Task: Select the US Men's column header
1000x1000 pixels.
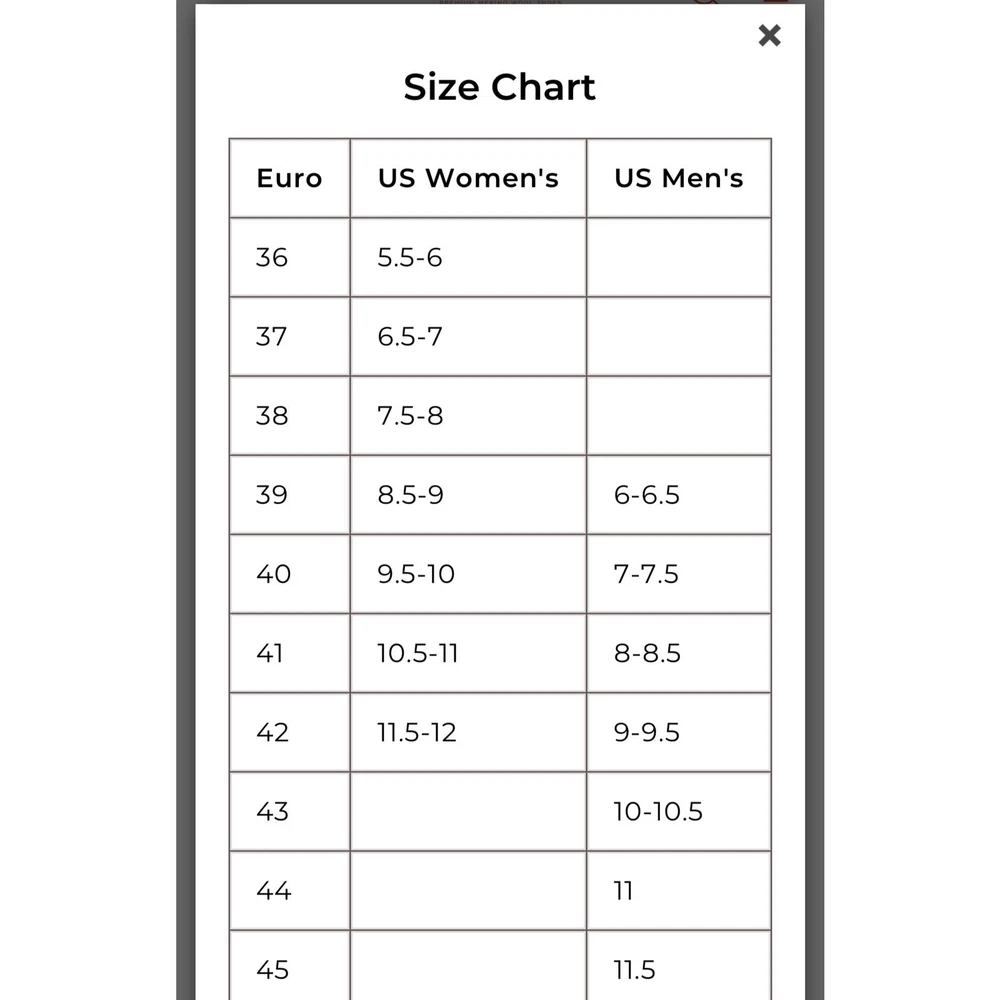Action: (x=679, y=178)
